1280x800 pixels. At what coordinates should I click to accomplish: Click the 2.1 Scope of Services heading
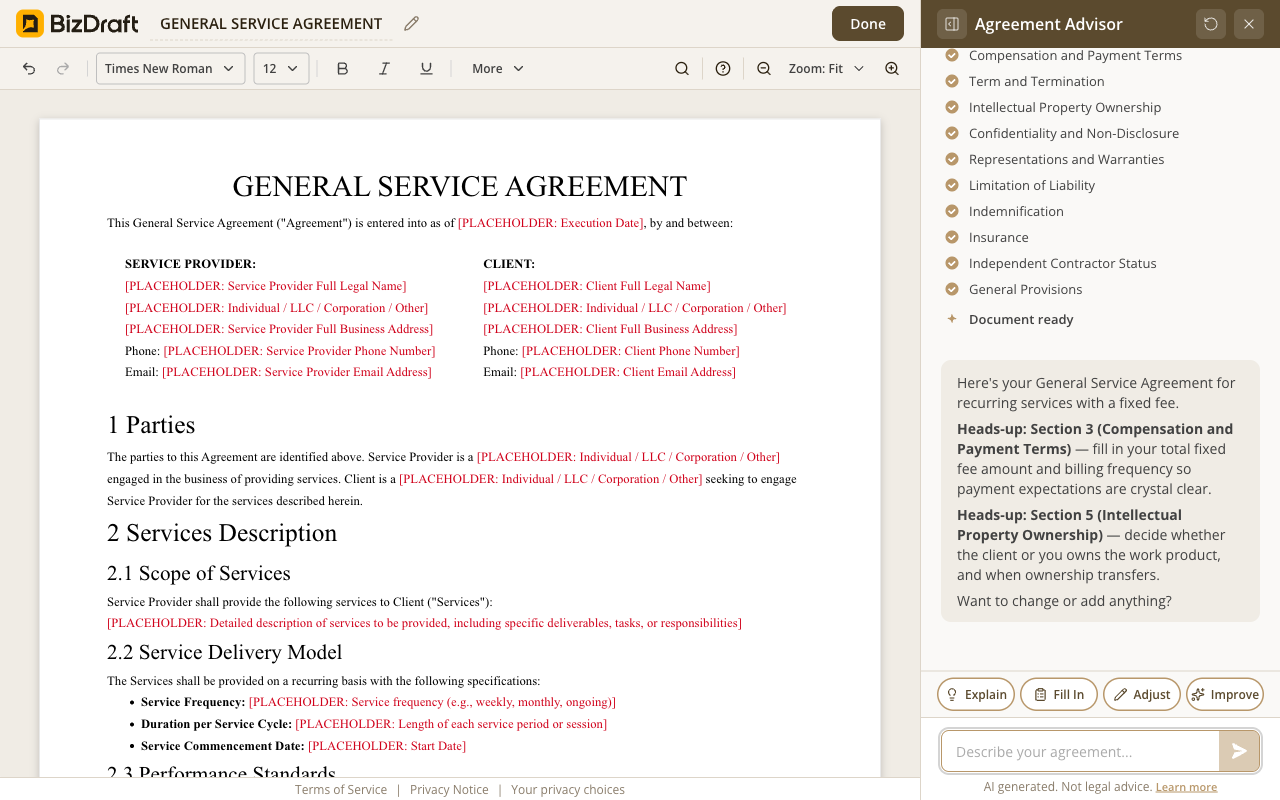click(199, 573)
